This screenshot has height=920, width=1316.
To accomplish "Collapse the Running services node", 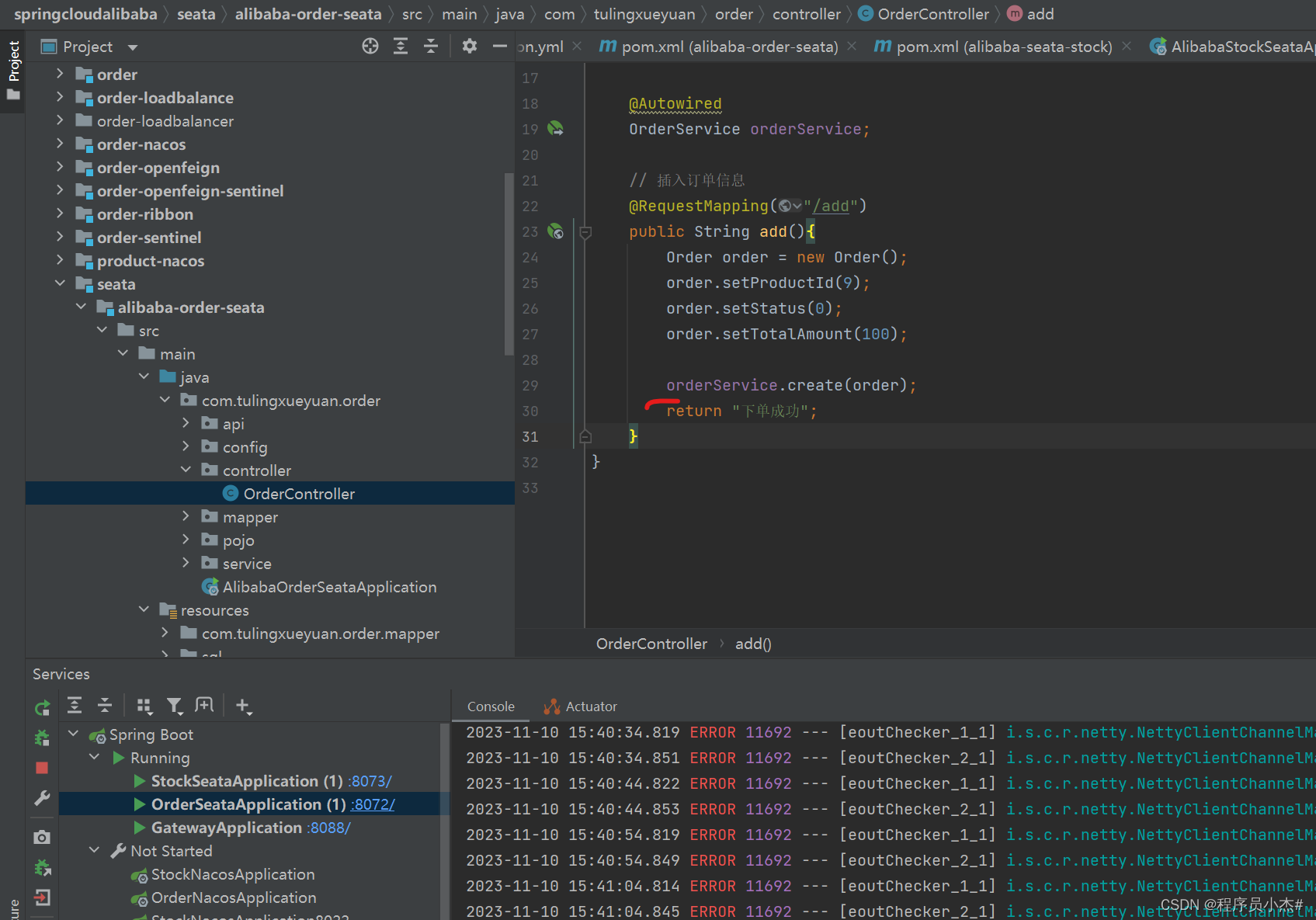I will [94, 757].
